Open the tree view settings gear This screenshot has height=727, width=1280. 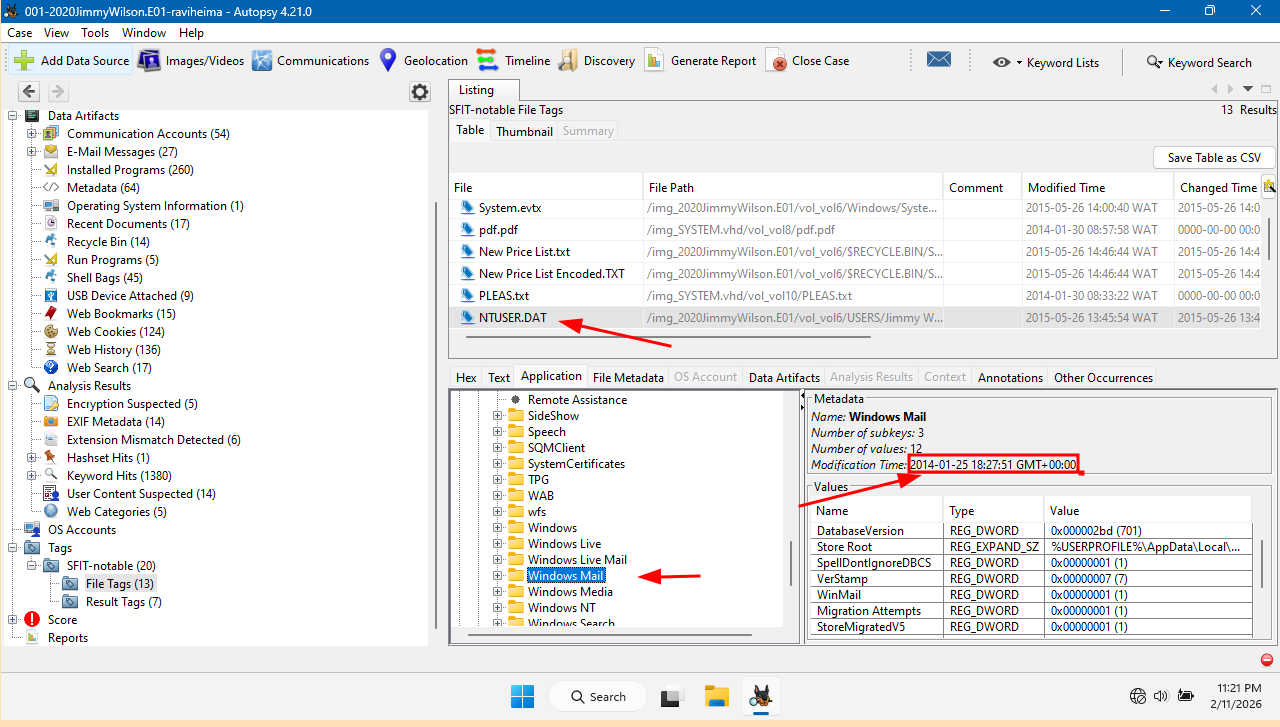[x=420, y=92]
